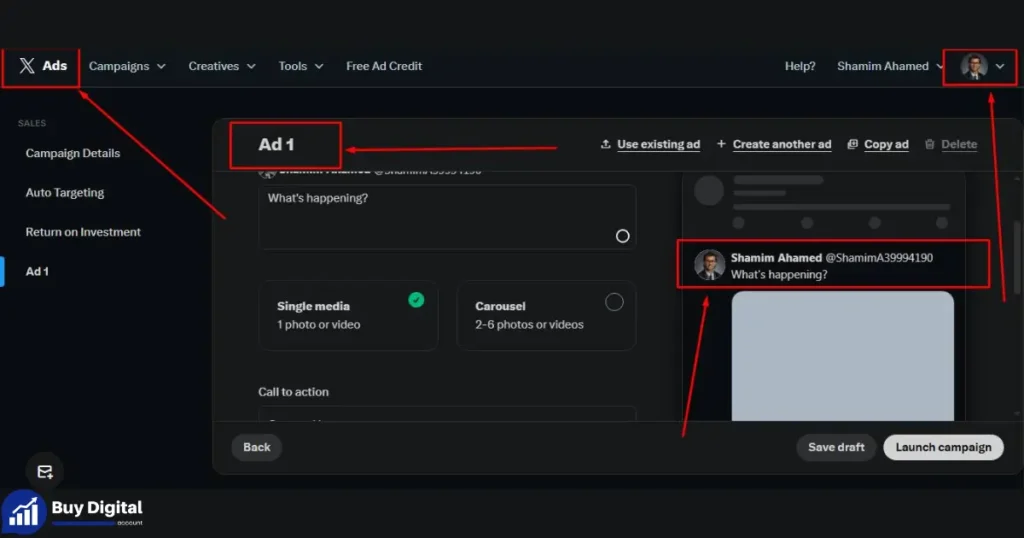This screenshot has height=538, width=1024.
Task: Click Copy ad link
Action: pyautogui.click(x=886, y=144)
